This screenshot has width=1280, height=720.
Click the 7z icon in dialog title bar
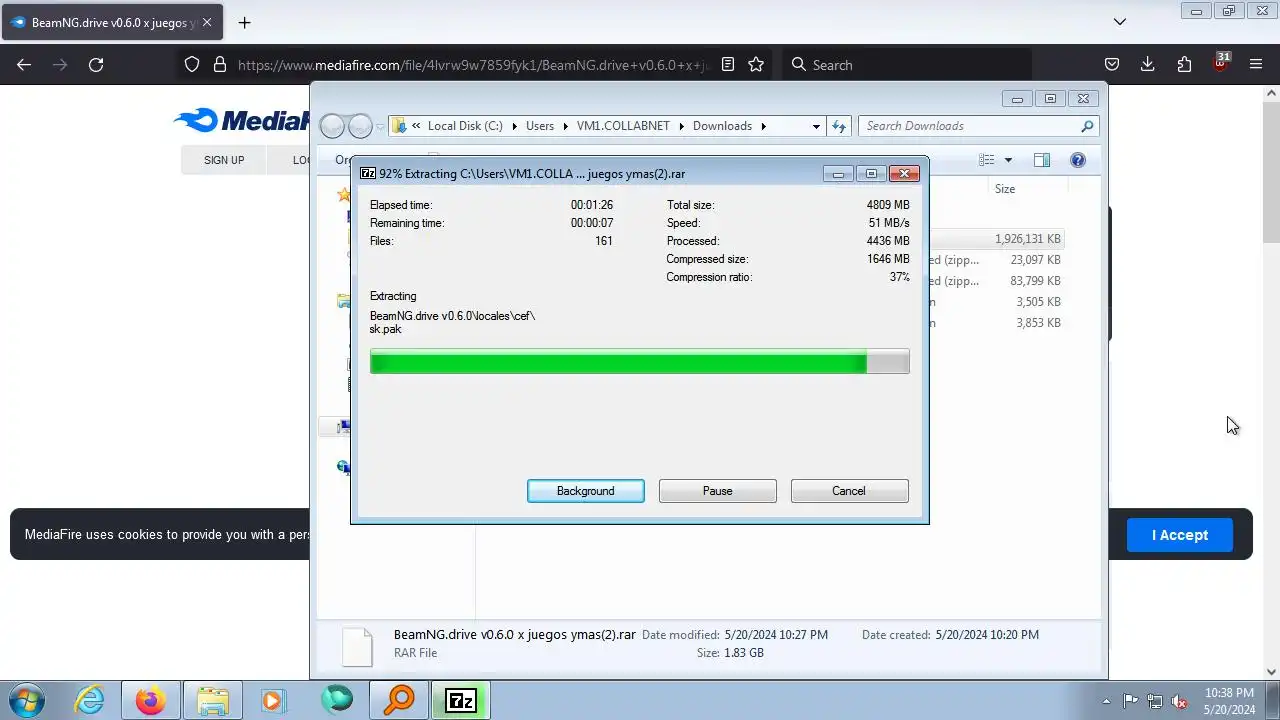(x=368, y=173)
